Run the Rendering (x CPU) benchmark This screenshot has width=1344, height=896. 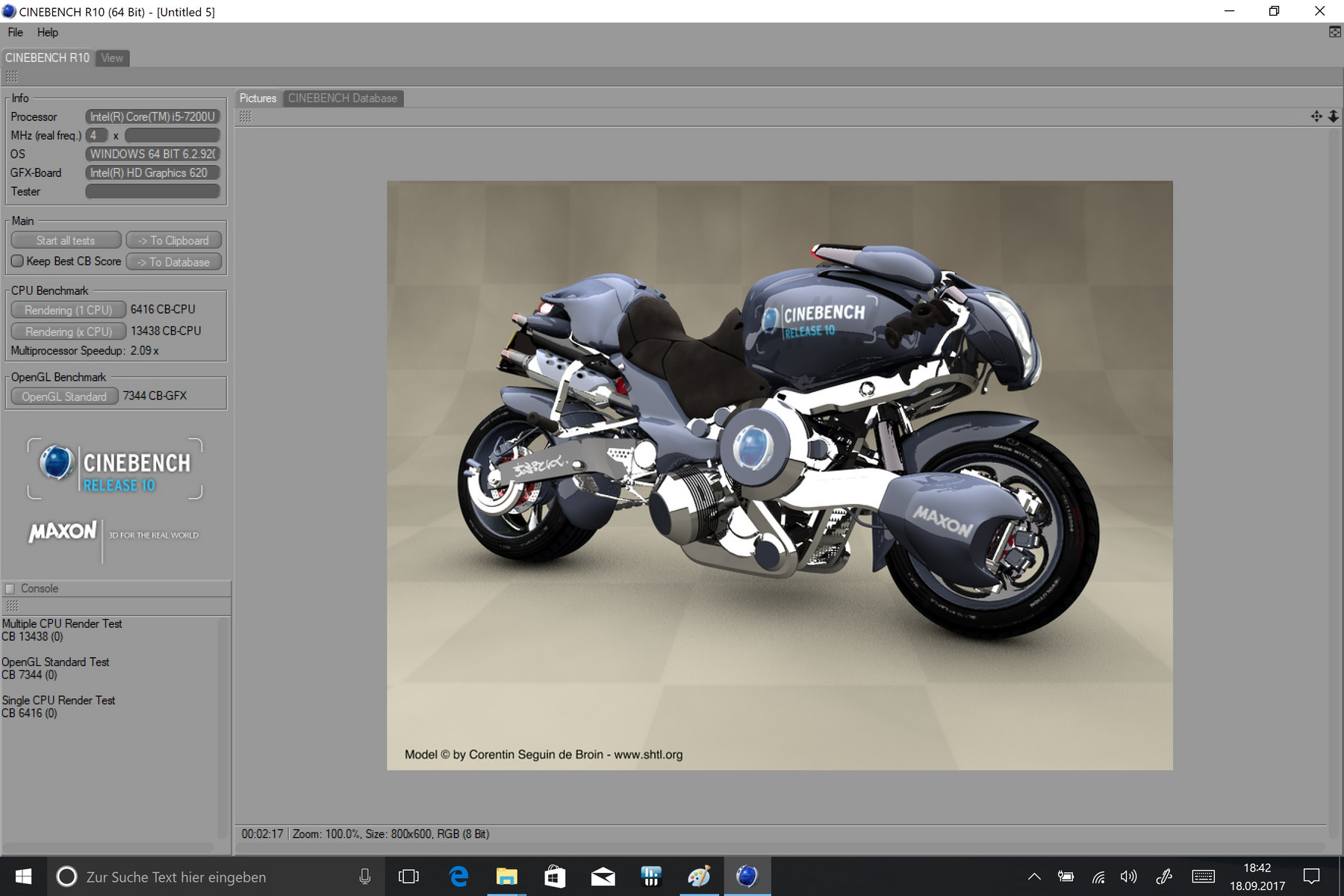(x=68, y=332)
